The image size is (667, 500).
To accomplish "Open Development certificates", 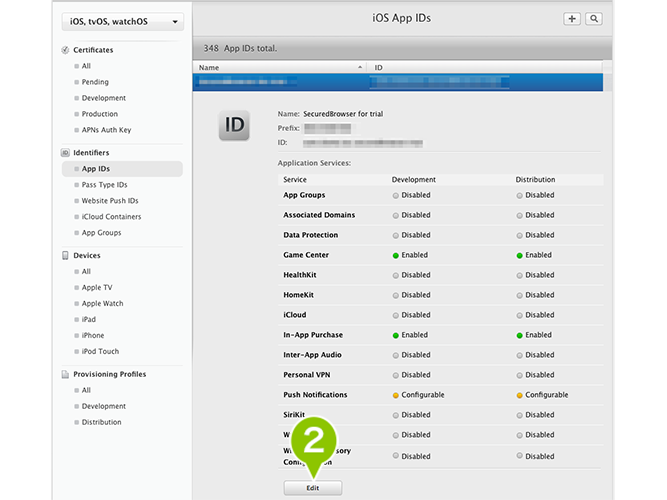I will tap(104, 98).
